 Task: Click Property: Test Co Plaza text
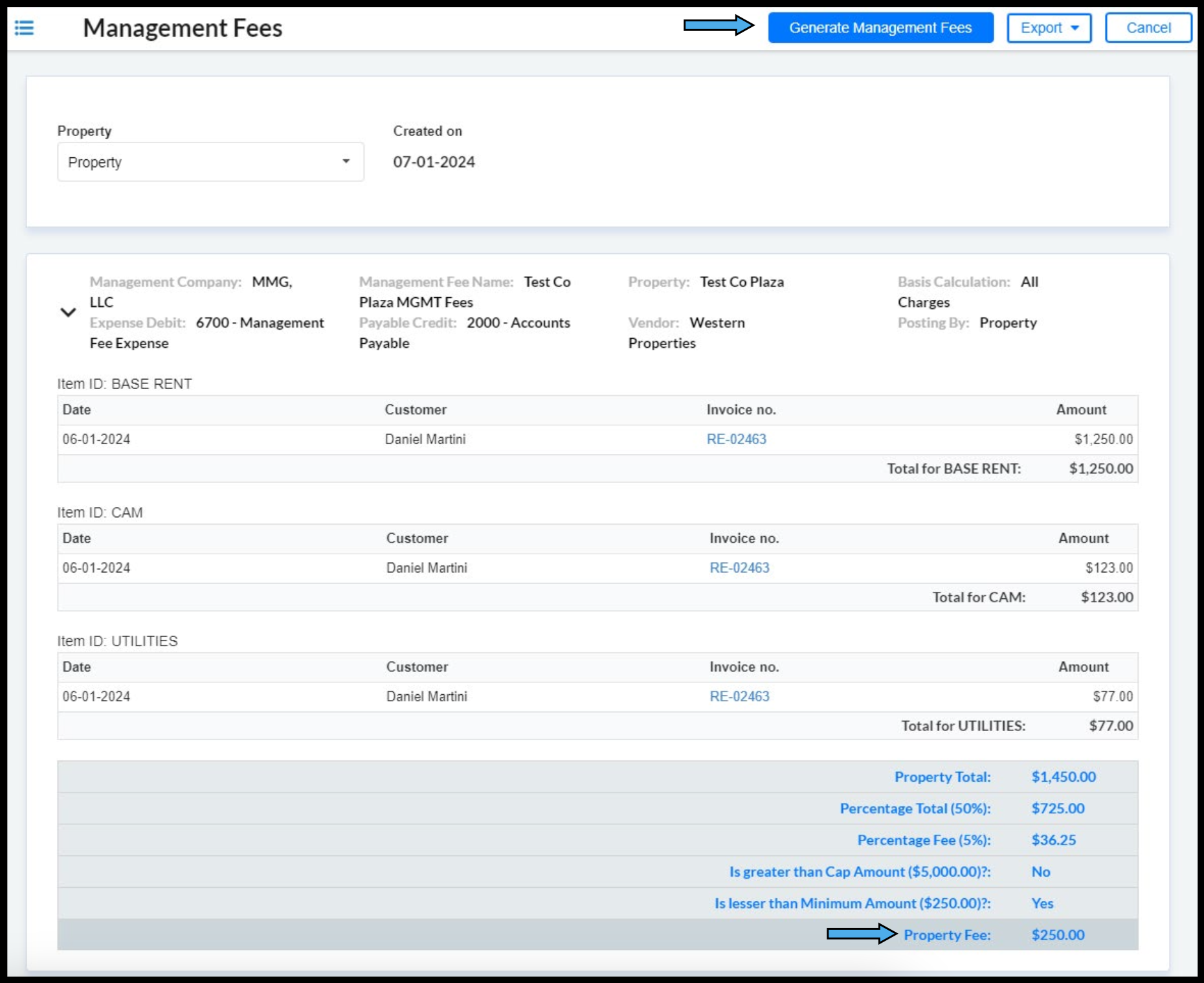click(x=706, y=282)
